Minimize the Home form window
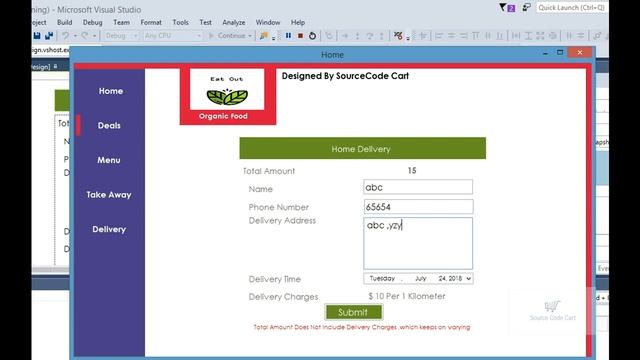The image size is (640, 360). (545, 53)
